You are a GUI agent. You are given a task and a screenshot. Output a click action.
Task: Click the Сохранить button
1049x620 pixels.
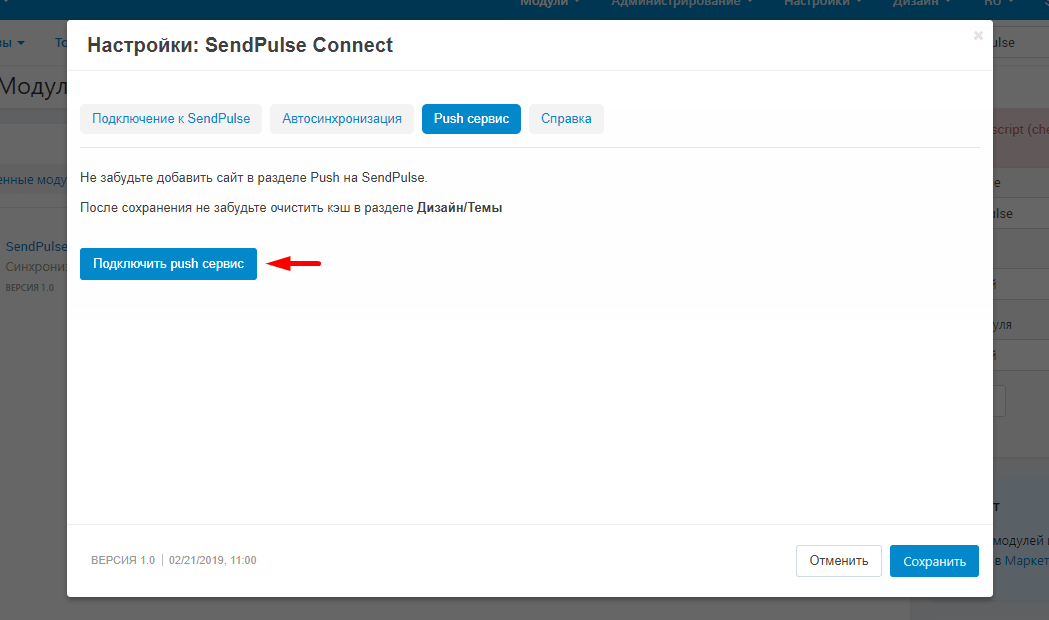coord(934,561)
